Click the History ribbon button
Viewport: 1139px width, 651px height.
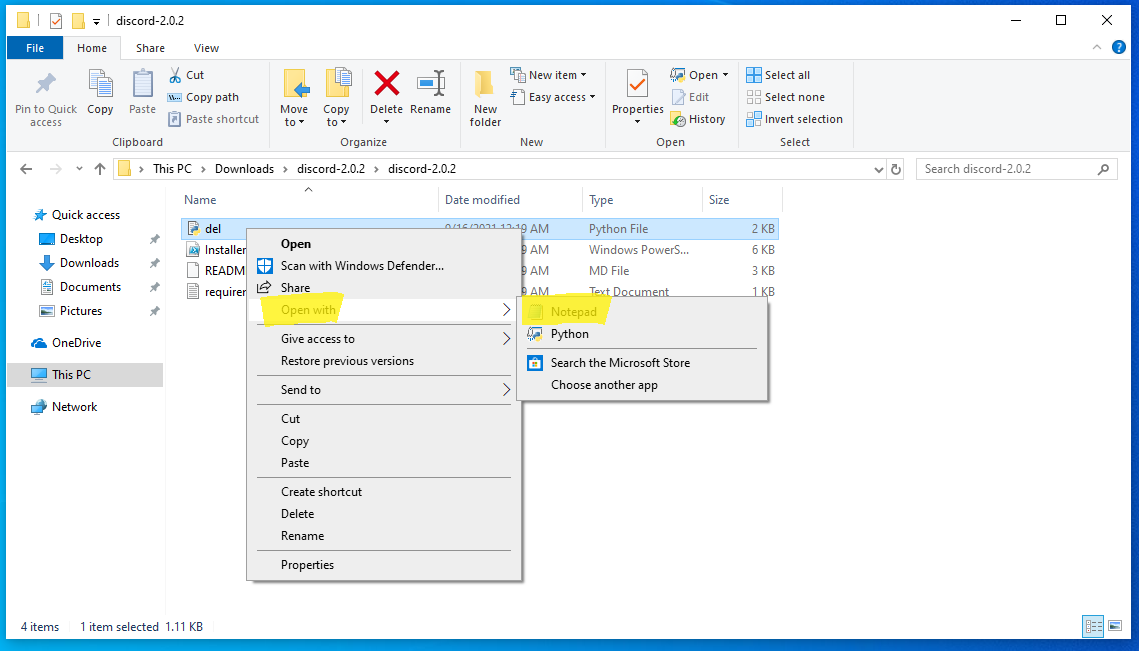699,119
